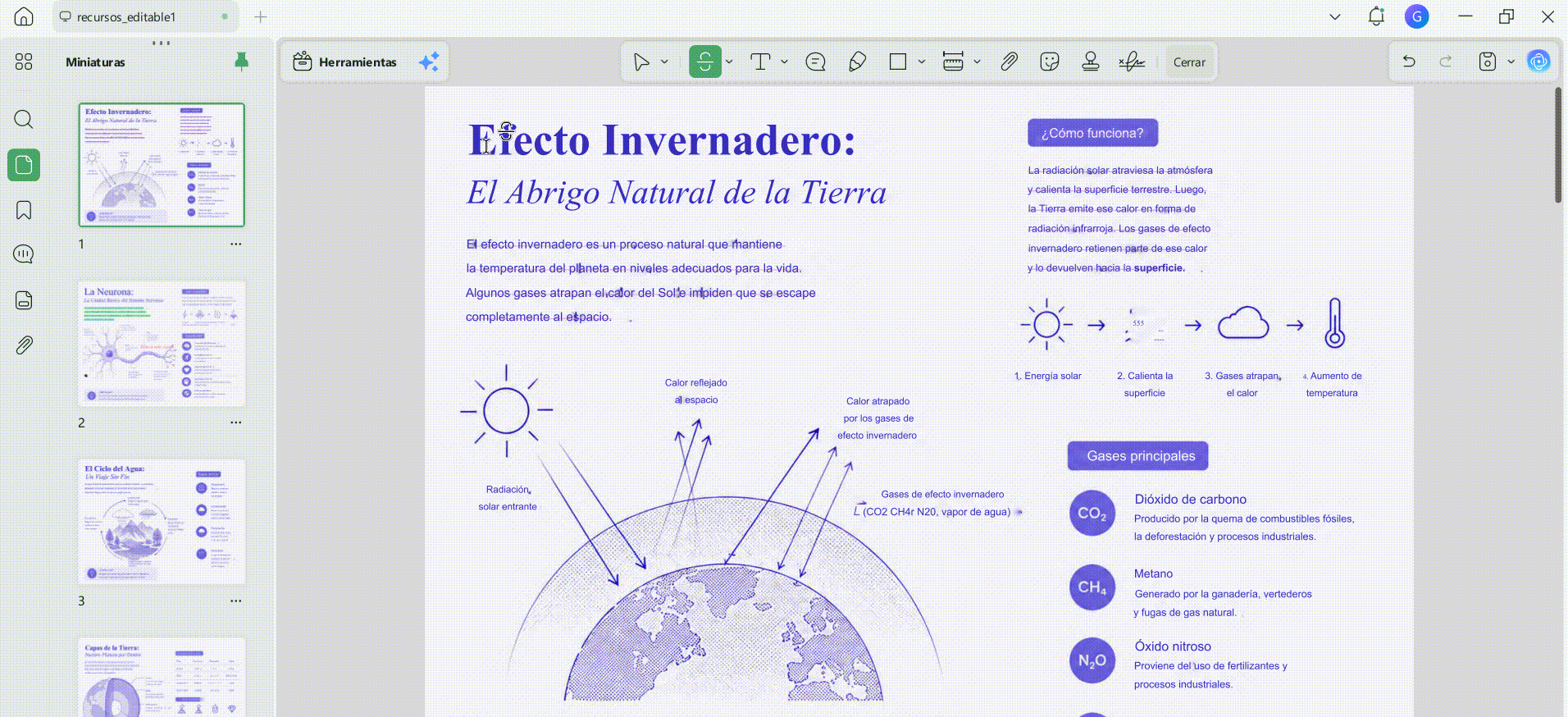Launch the AI sparkle assistant
This screenshot has width=1568, height=717.
click(x=429, y=62)
